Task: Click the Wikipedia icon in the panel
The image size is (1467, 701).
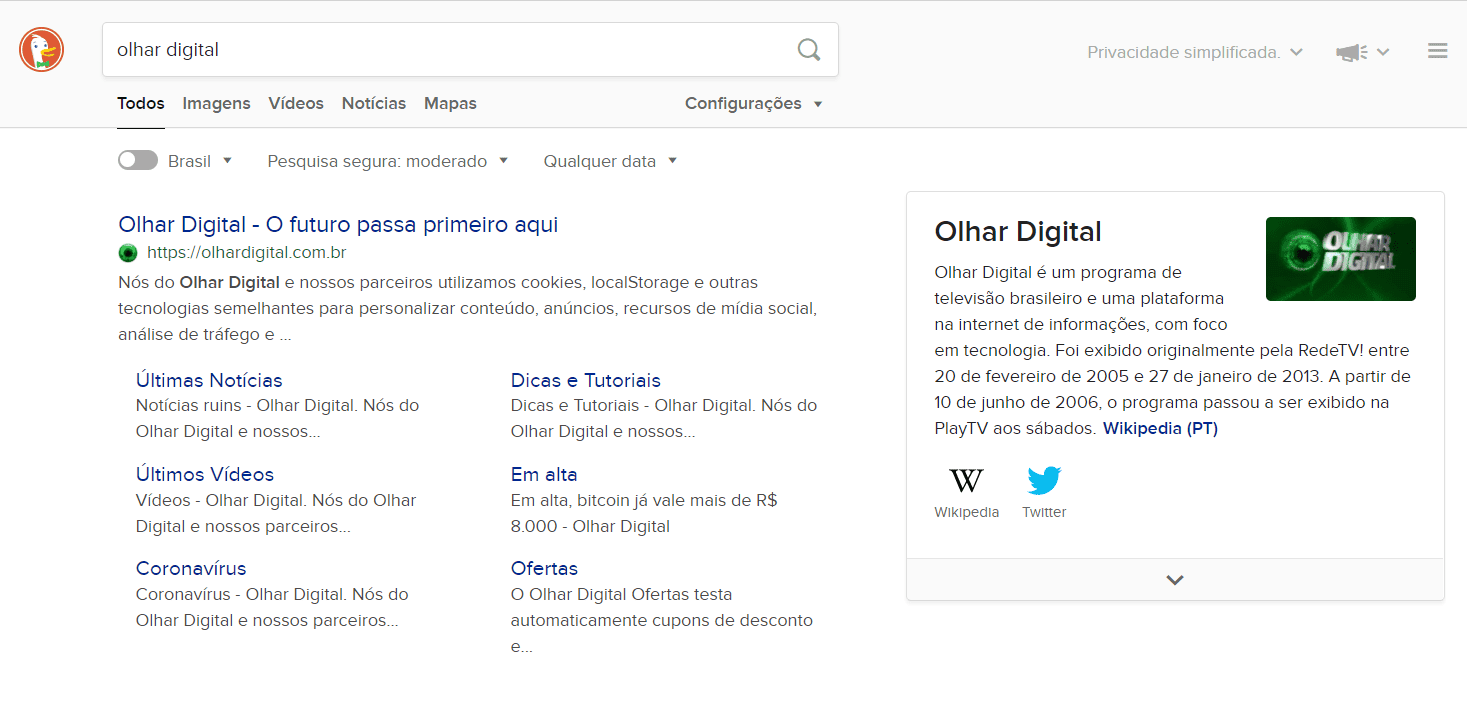Action: coord(966,481)
